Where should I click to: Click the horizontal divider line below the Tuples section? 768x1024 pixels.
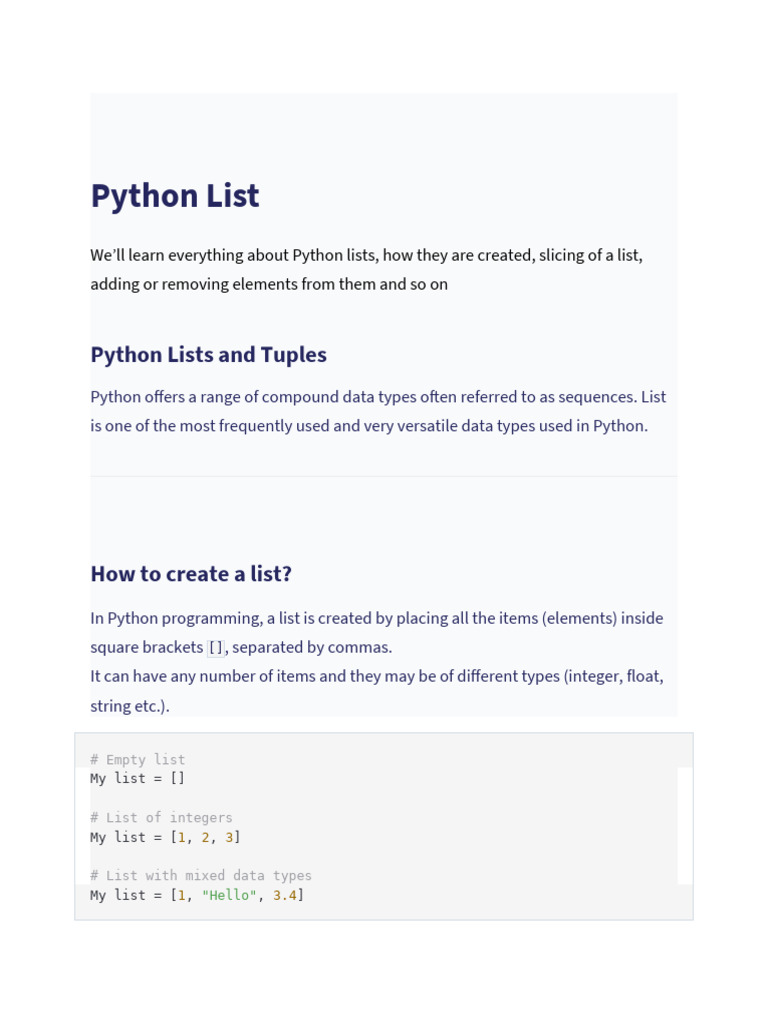(x=383, y=476)
